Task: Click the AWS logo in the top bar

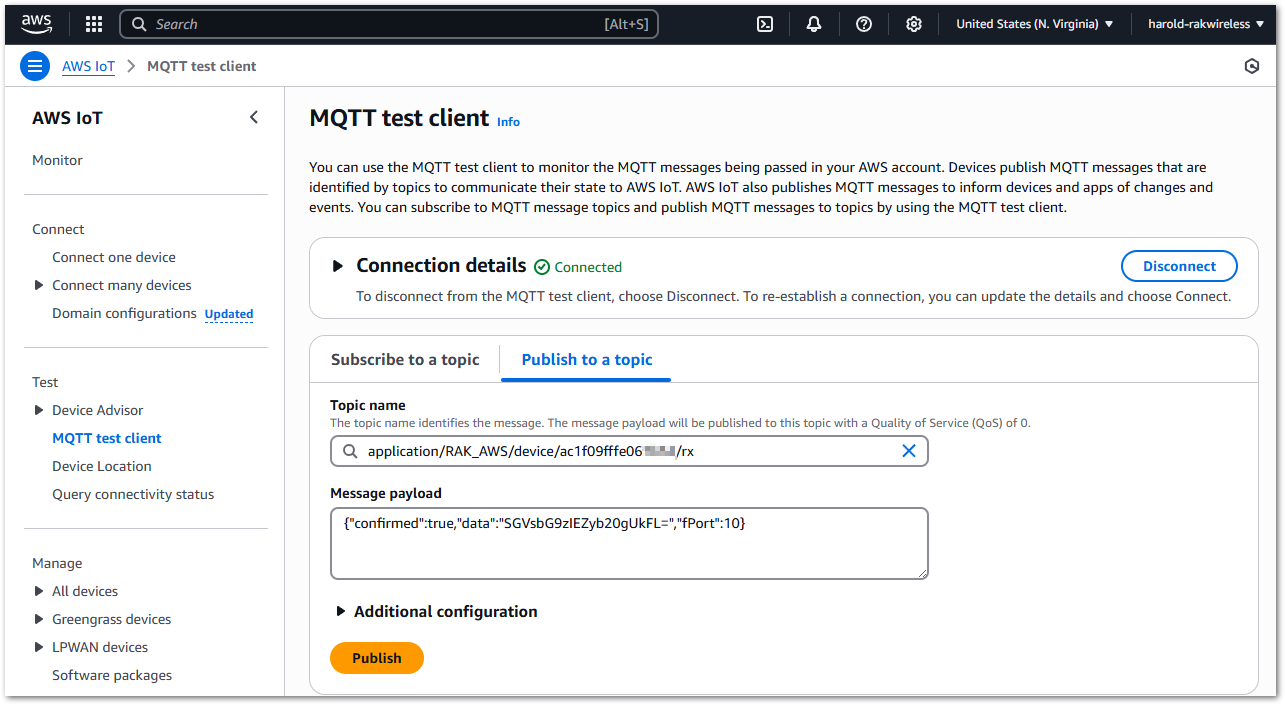Action: coord(36,22)
